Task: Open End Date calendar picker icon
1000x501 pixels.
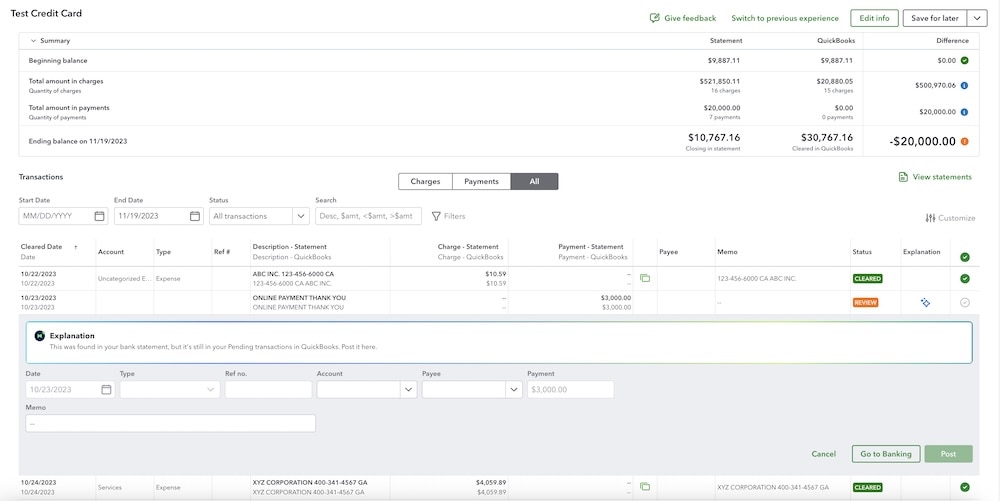Action: [195, 216]
